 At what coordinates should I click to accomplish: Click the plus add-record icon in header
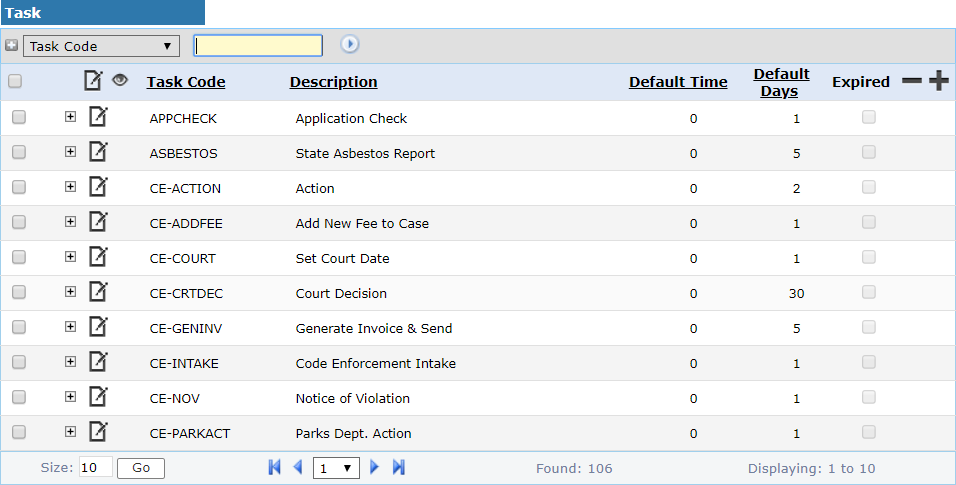(x=939, y=81)
